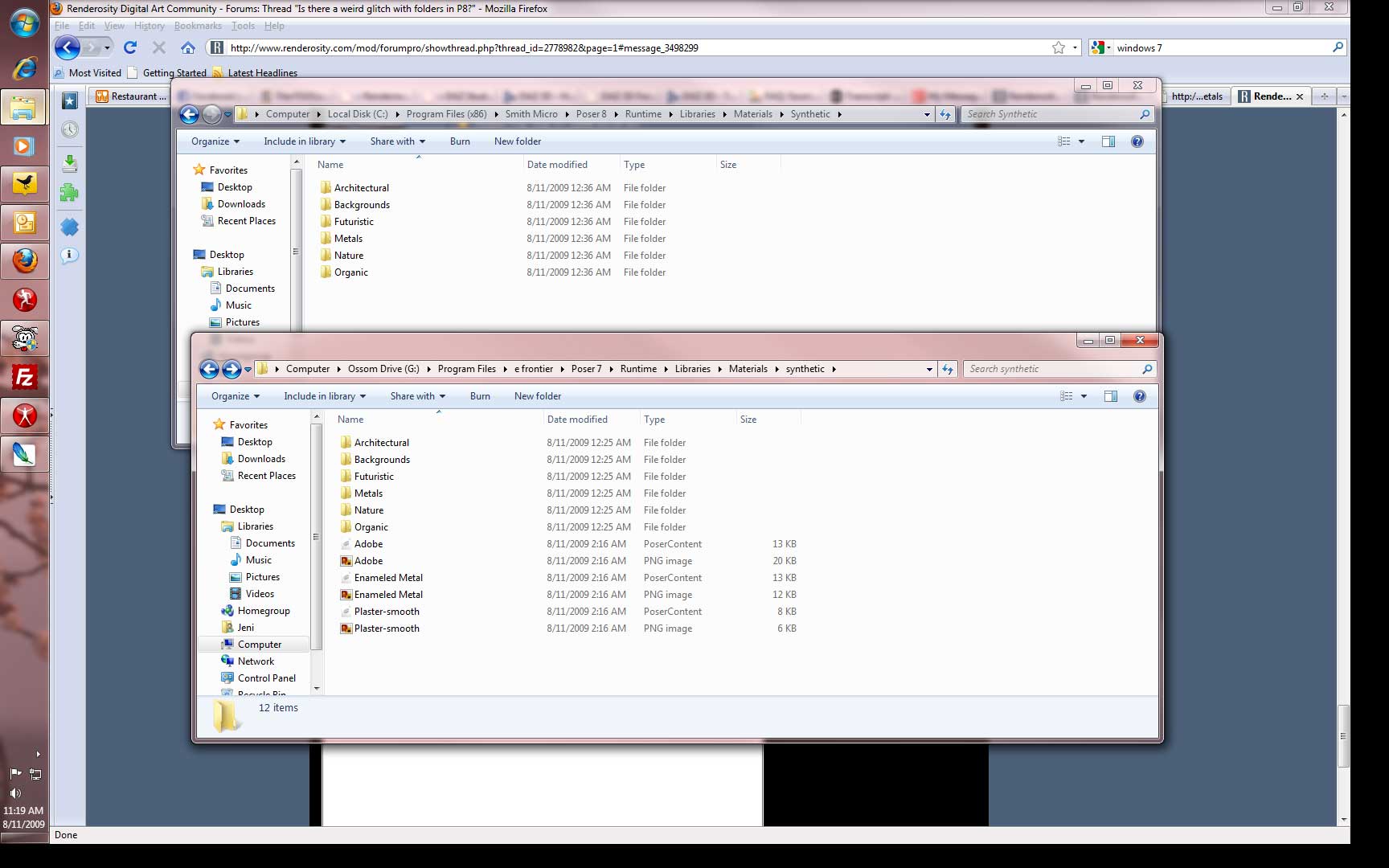Select Computer in the Poser 7 navigation pane
This screenshot has height=868, width=1389.
[260, 645]
